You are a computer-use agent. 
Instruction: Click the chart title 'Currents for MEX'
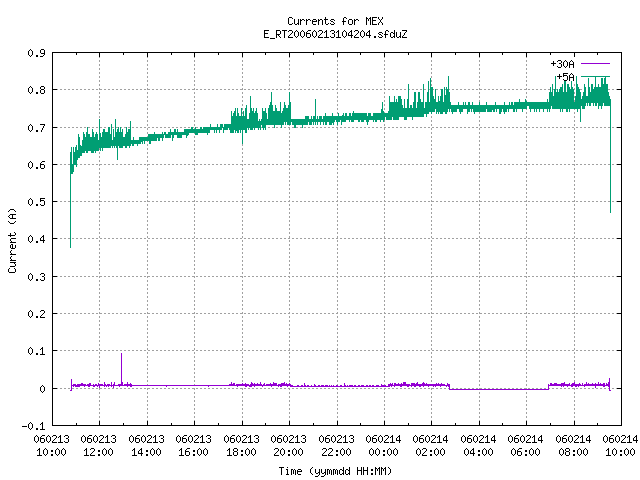point(335,21)
